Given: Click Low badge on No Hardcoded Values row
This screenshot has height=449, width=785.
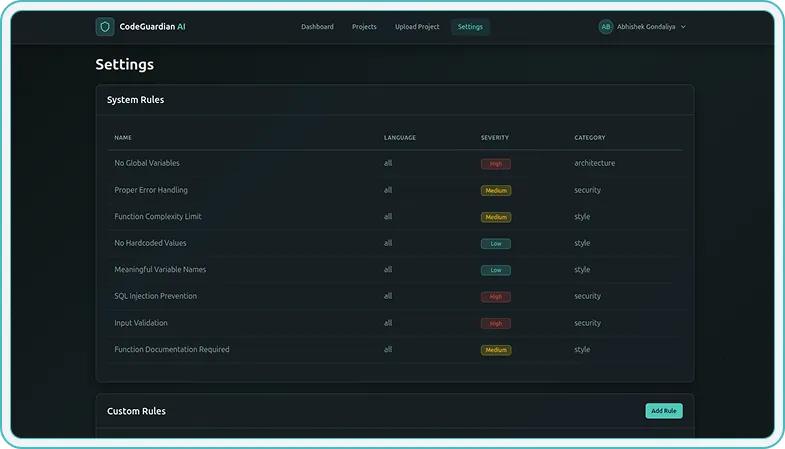Looking at the screenshot, I should click(495, 243).
